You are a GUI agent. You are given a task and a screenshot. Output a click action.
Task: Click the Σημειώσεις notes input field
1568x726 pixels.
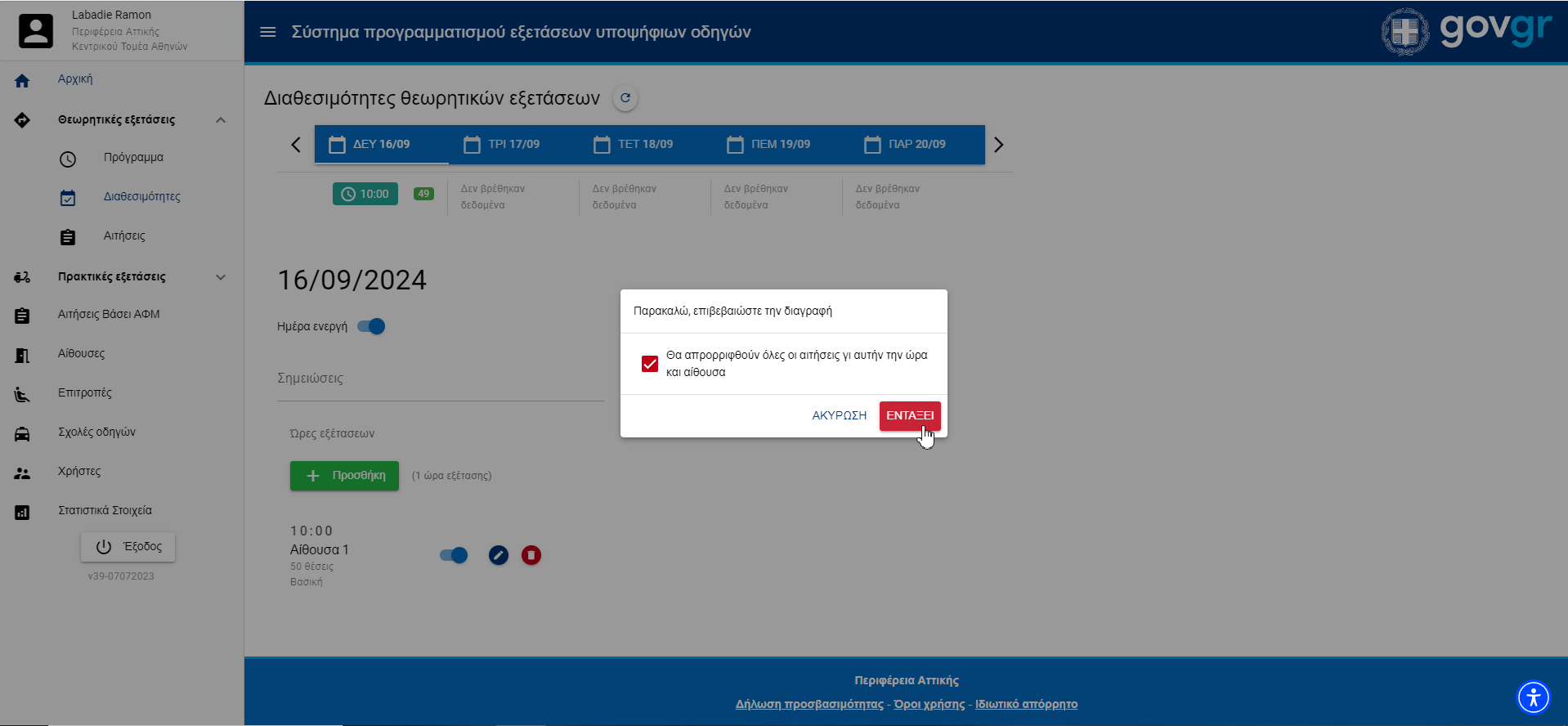click(440, 379)
